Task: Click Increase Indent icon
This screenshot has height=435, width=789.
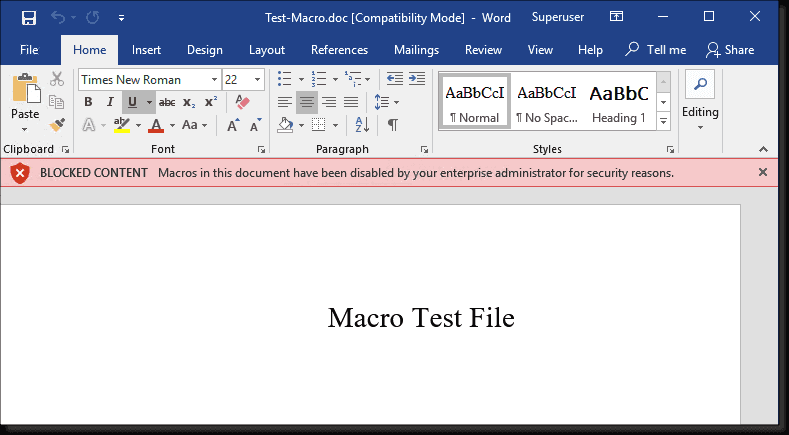Action: click(417, 79)
